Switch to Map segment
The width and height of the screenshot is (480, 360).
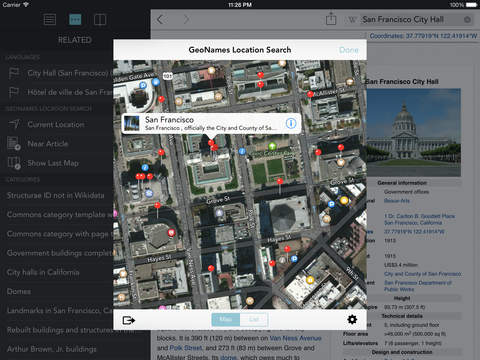[x=226, y=320]
